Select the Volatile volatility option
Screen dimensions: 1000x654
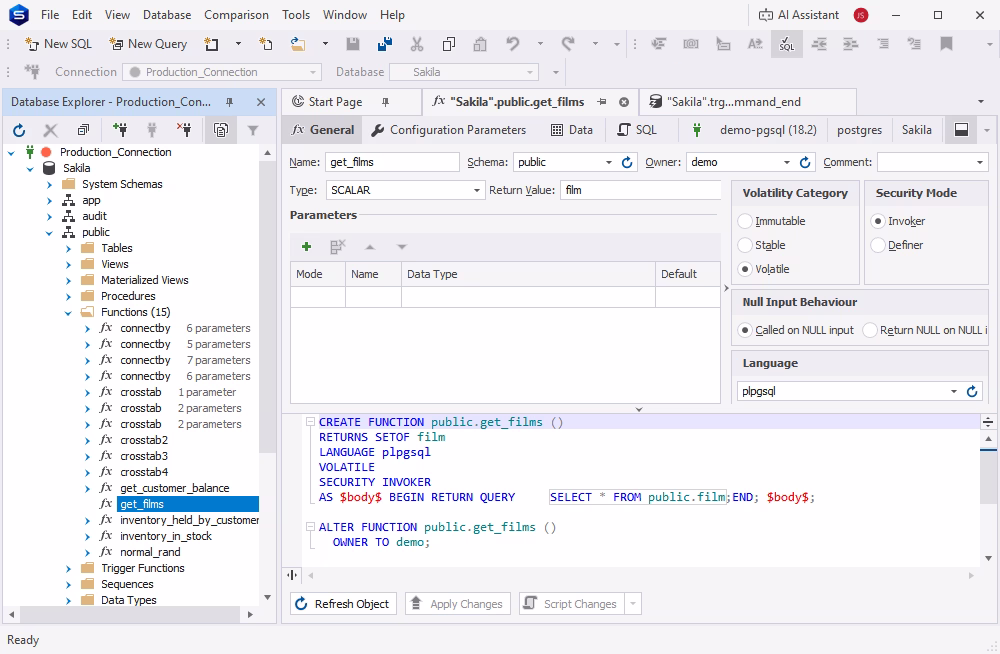(x=763, y=269)
